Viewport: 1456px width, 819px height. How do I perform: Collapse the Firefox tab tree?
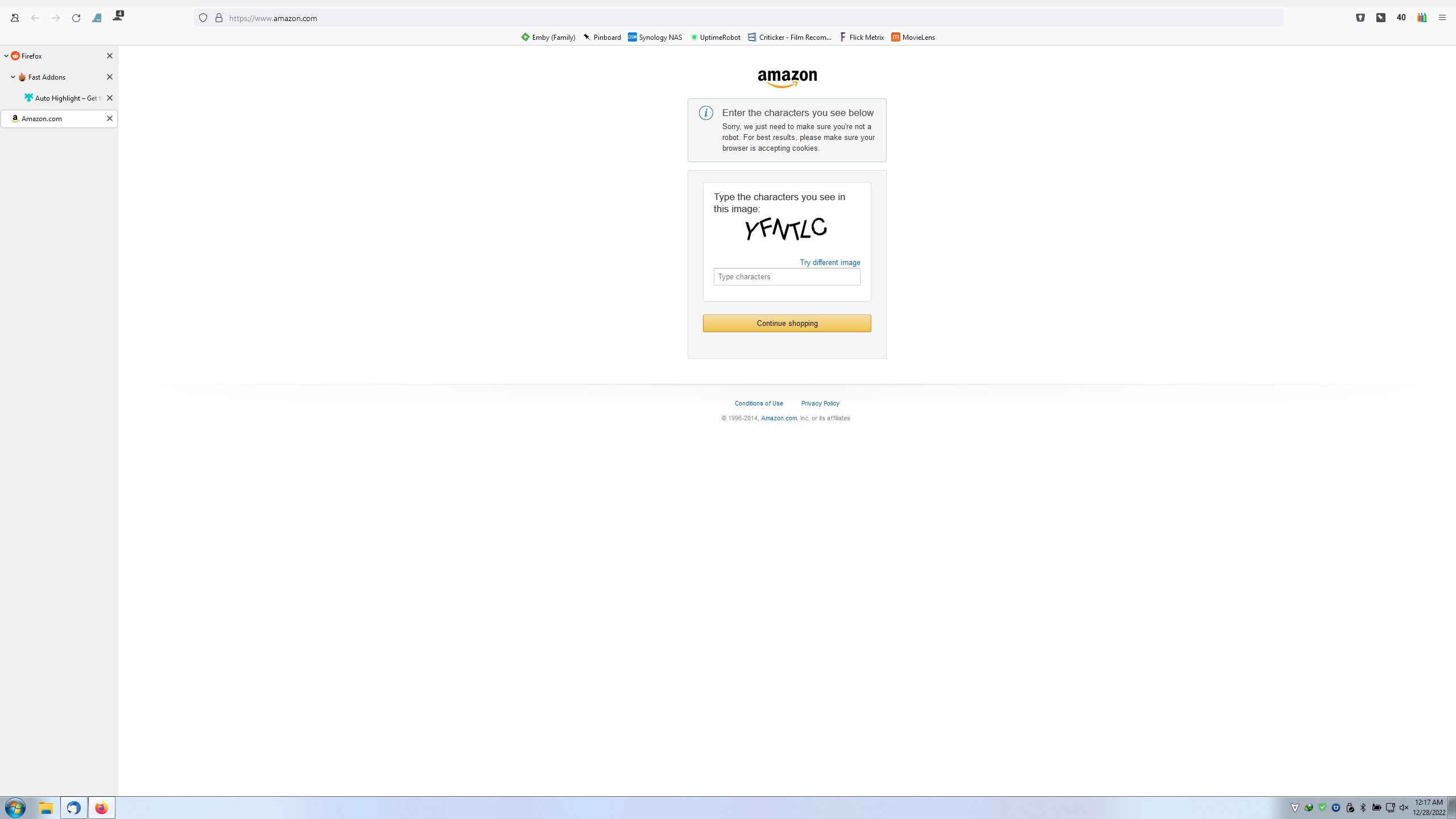click(x=6, y=56)
